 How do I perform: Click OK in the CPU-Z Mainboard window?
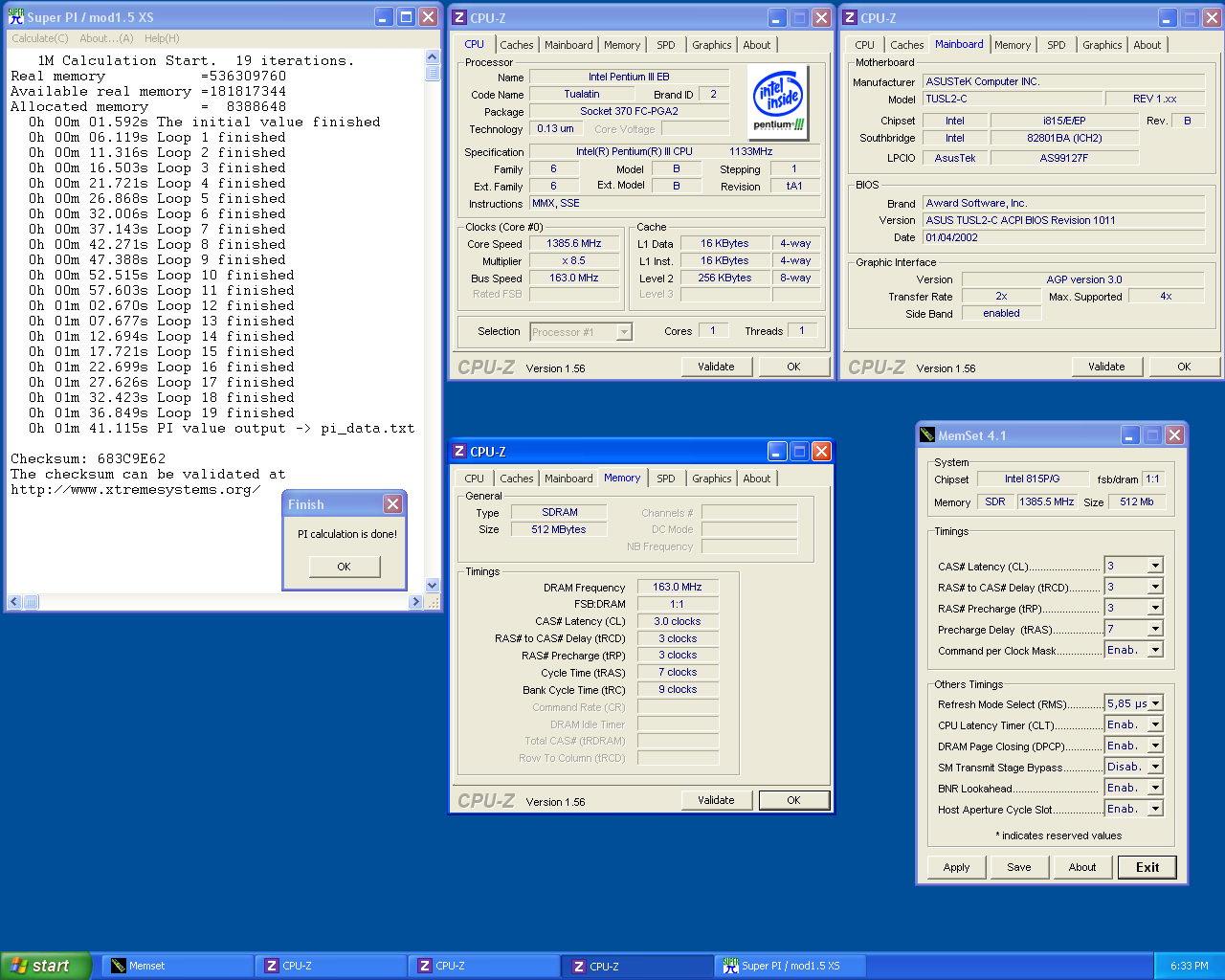click(1184, 367)
